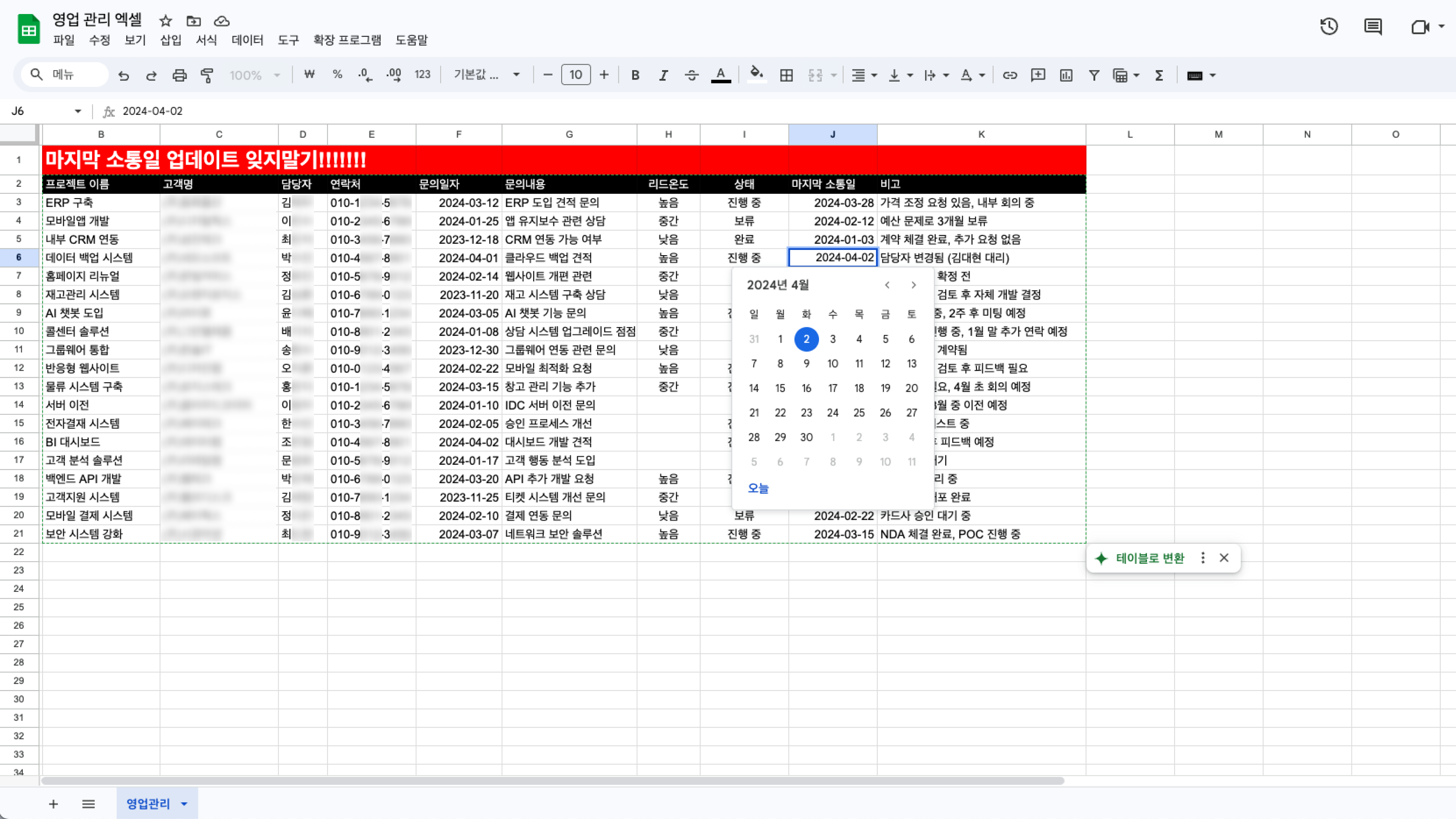Increase decimal places icon
Image resolution: width=1456 pixels, height=819 pixels.
(x=394, y=75)
